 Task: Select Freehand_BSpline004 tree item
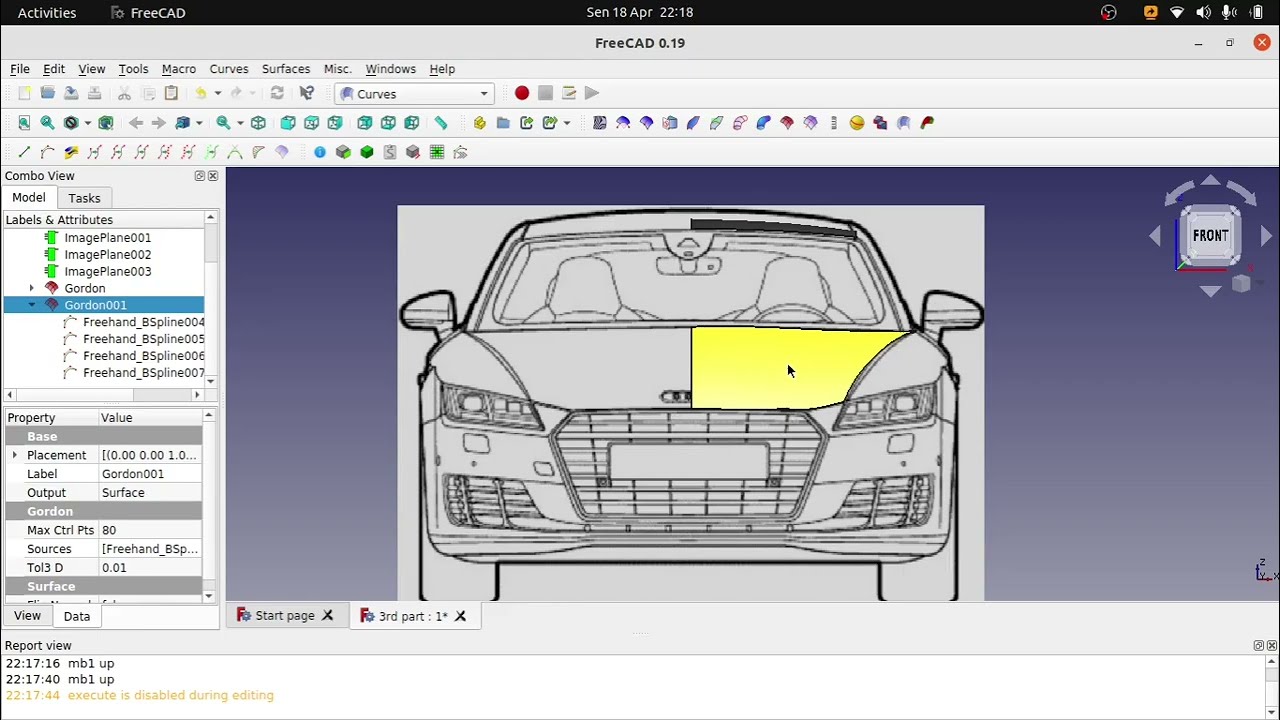click(143, 322)
